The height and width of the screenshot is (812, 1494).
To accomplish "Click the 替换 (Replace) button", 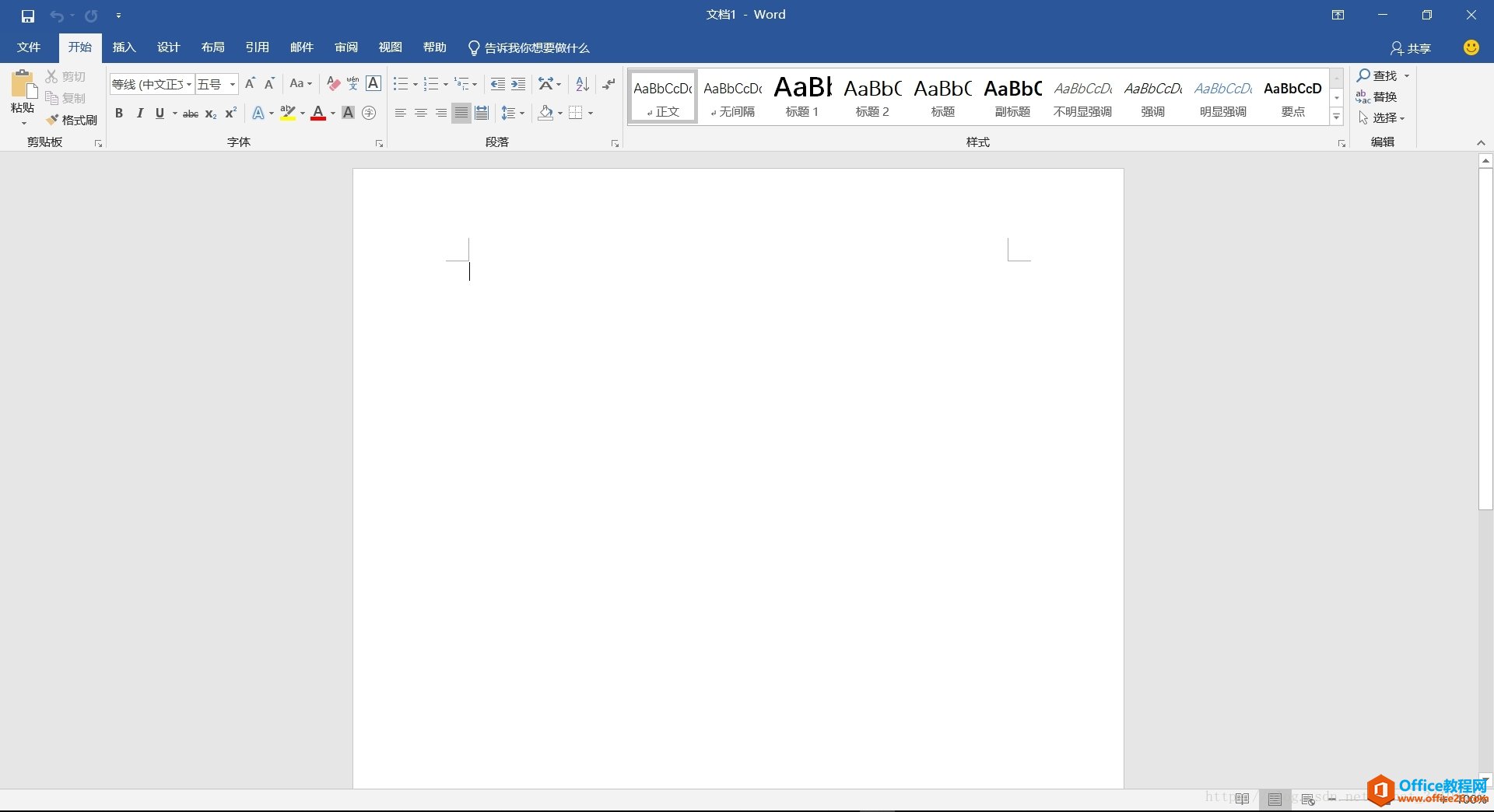I will pyautogui.click(x=1377, y=96).
